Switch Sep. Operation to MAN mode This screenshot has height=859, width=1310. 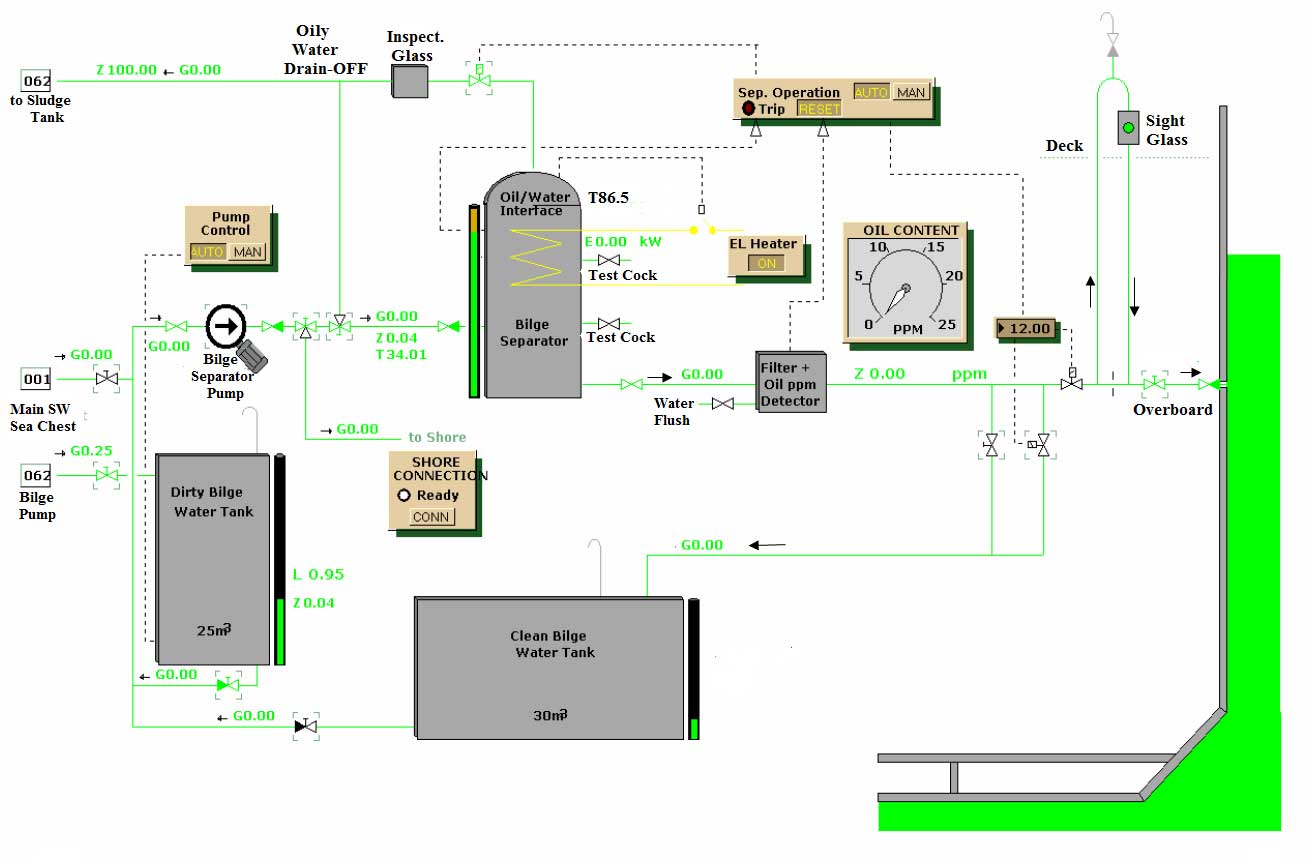910,92
